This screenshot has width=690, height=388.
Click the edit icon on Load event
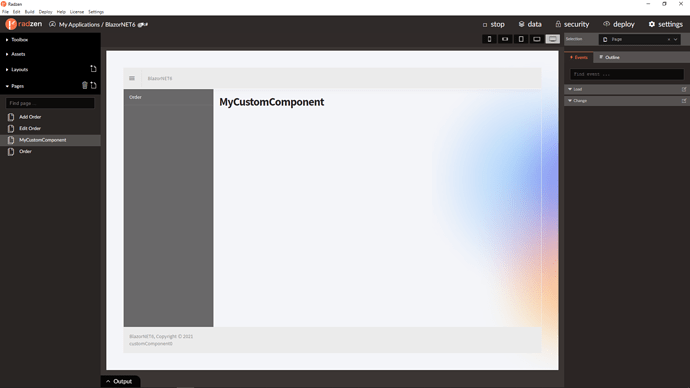[684, 89]
